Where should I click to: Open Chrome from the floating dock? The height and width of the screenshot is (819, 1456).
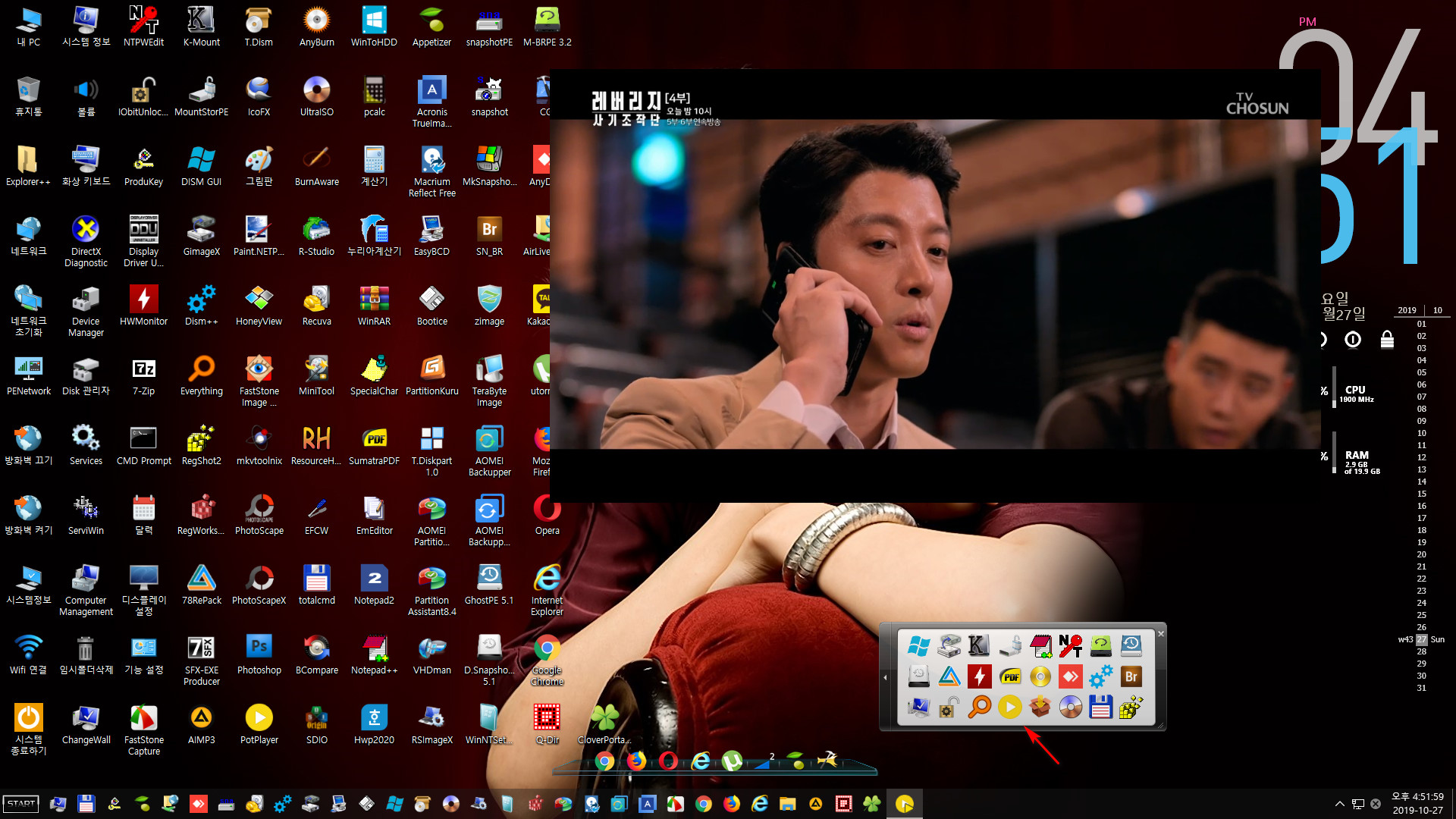point(604,761)
